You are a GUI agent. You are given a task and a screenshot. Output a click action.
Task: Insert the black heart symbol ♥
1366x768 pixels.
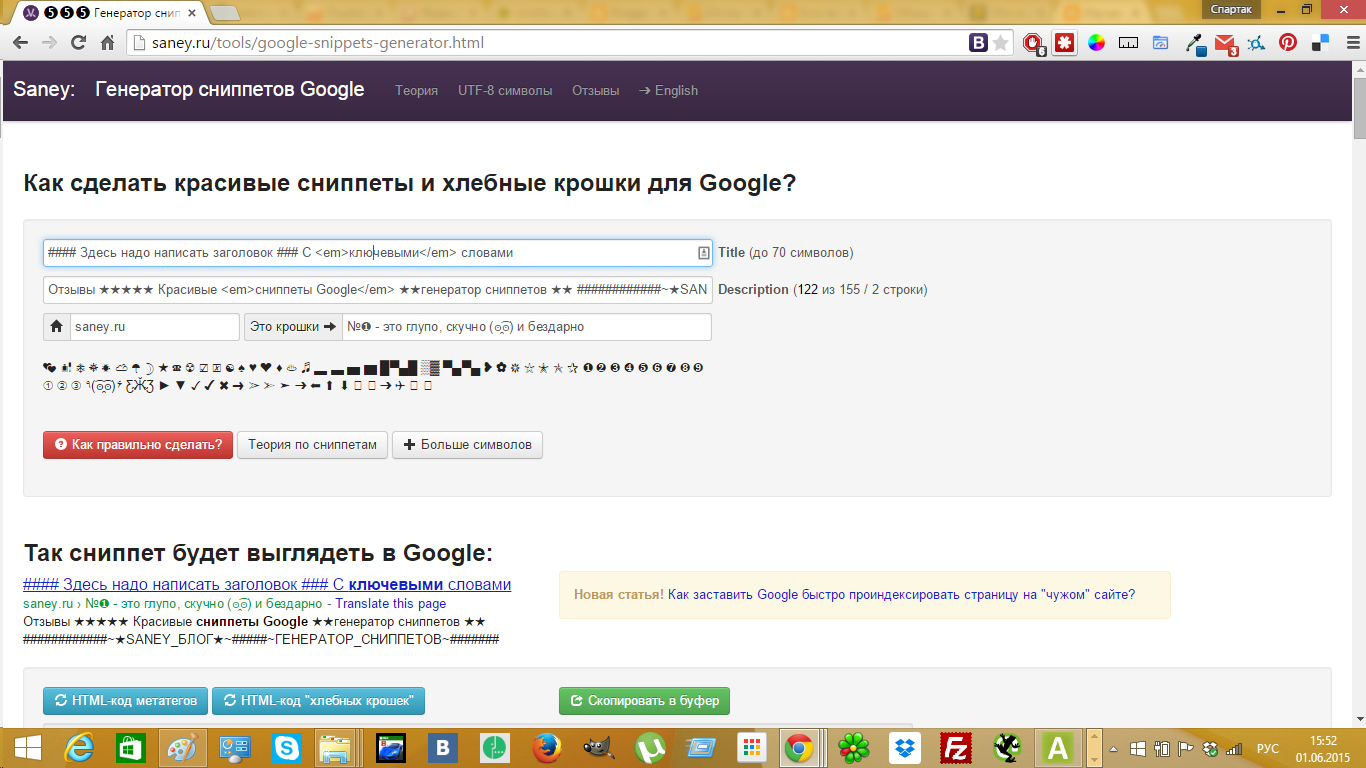tap(252, 368)
